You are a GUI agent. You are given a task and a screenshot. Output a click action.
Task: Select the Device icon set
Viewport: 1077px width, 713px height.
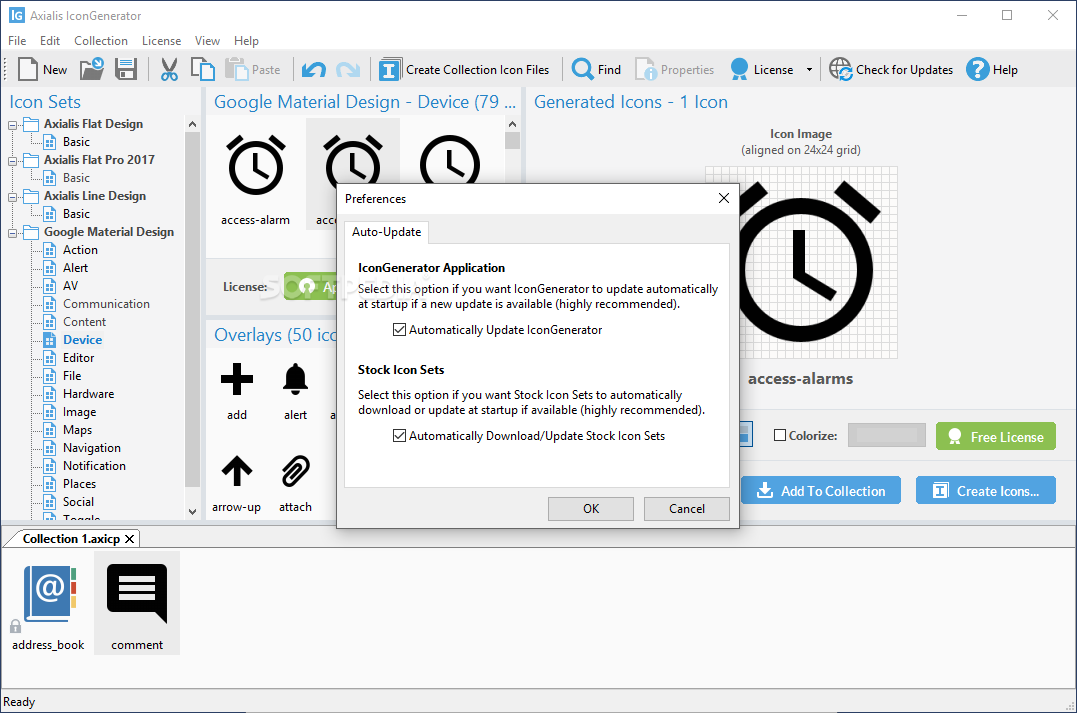click(x=82, y=340)
